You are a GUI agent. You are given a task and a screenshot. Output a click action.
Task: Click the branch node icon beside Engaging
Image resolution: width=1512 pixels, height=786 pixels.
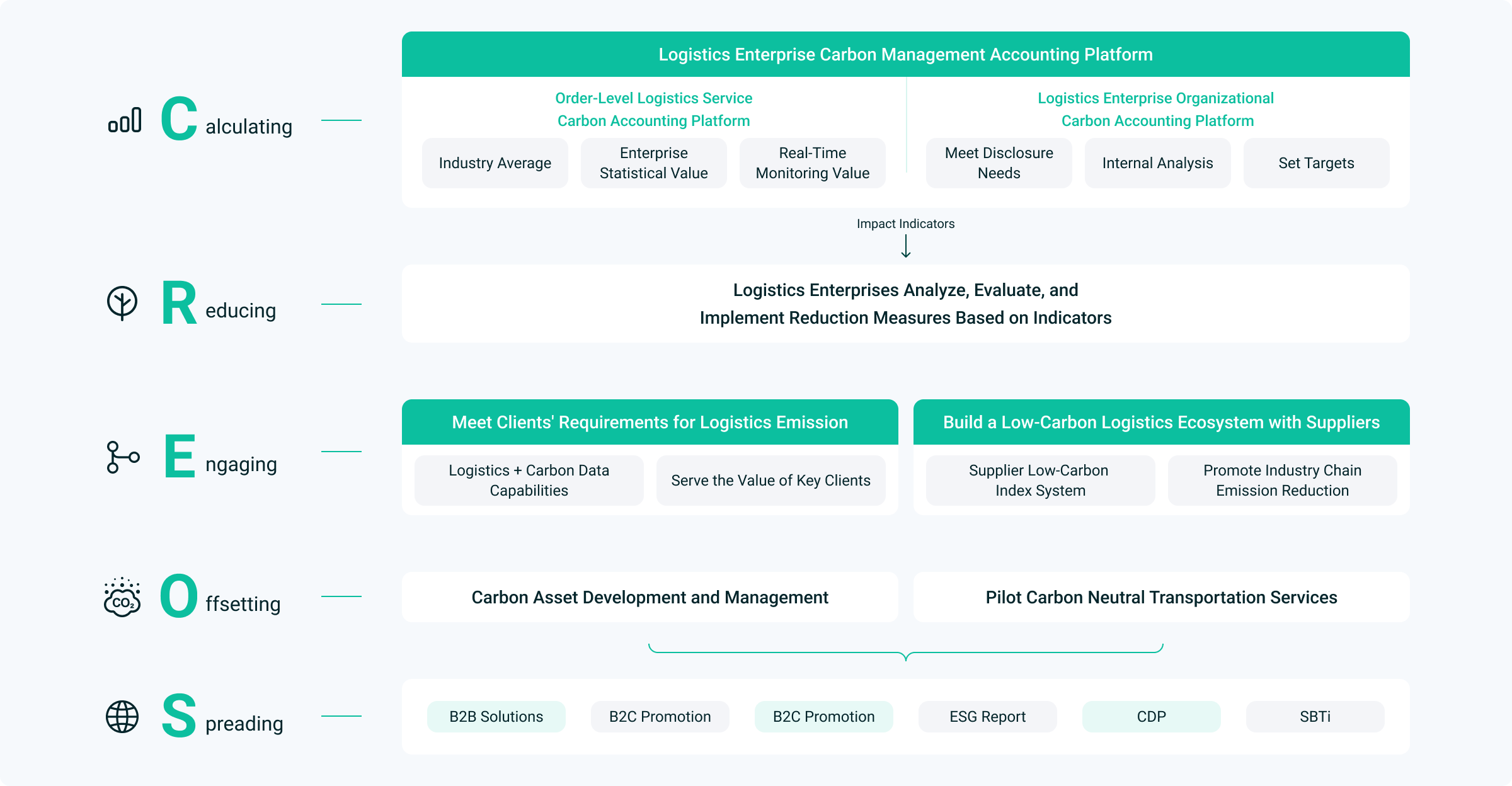point(123,457)
